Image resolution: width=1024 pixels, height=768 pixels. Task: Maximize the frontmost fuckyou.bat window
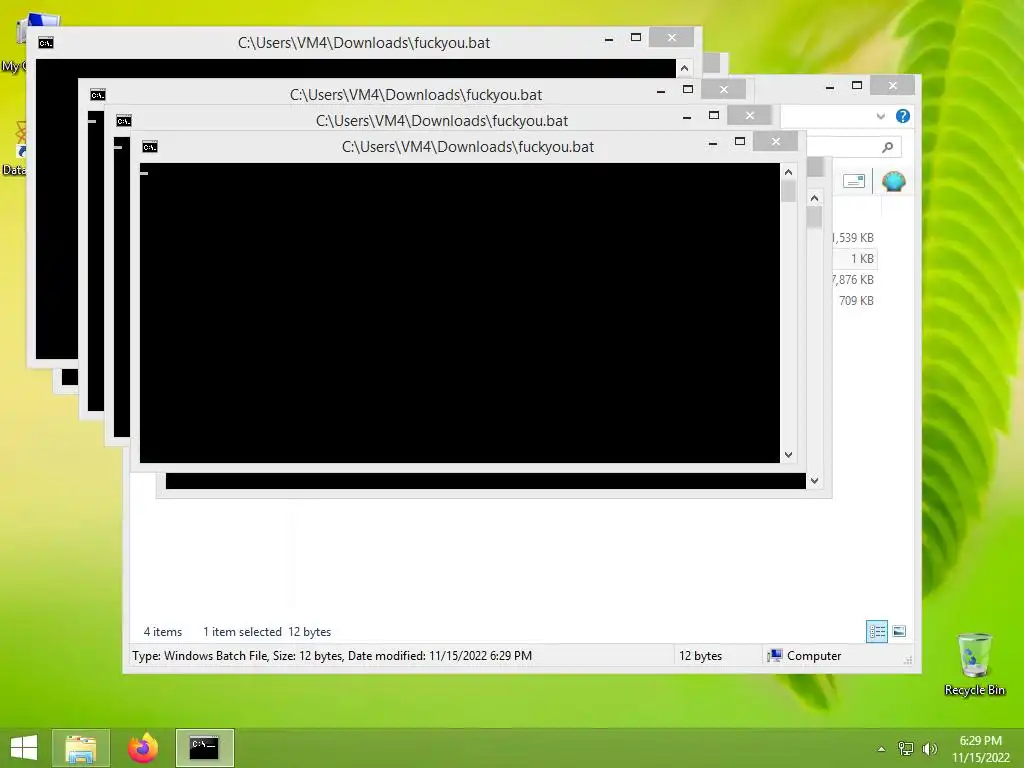(740, 142)
